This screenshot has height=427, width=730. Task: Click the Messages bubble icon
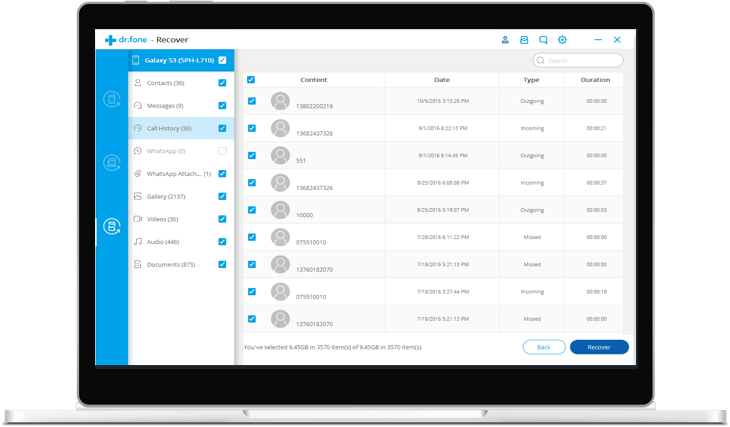click(x=138, y=106)
